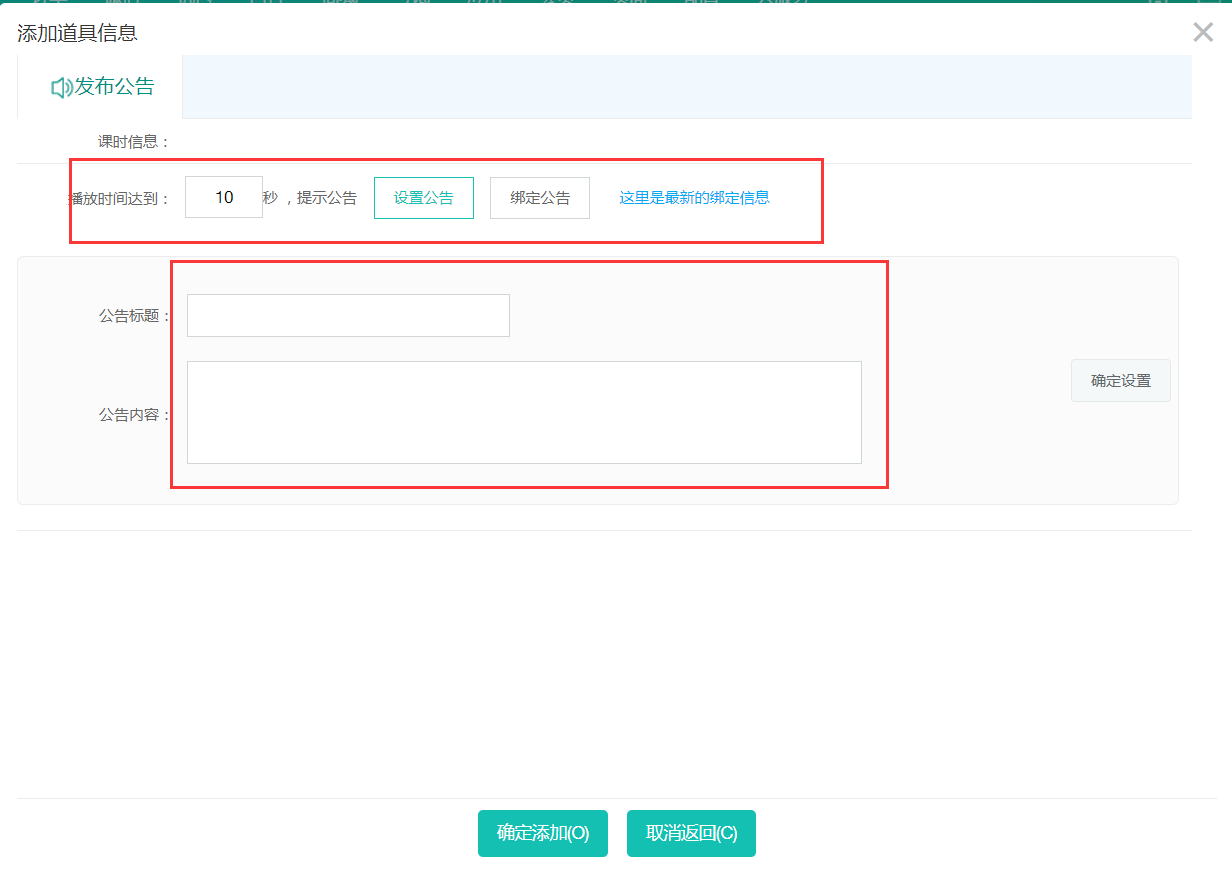Click the 课时信息 label
Screen dimensions: 1232x882
(x=134, y=142)
